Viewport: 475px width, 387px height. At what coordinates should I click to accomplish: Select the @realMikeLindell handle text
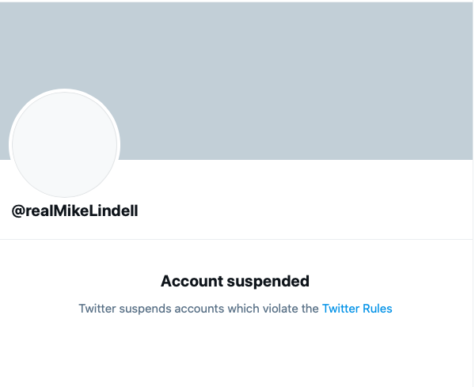click(75, 211)
